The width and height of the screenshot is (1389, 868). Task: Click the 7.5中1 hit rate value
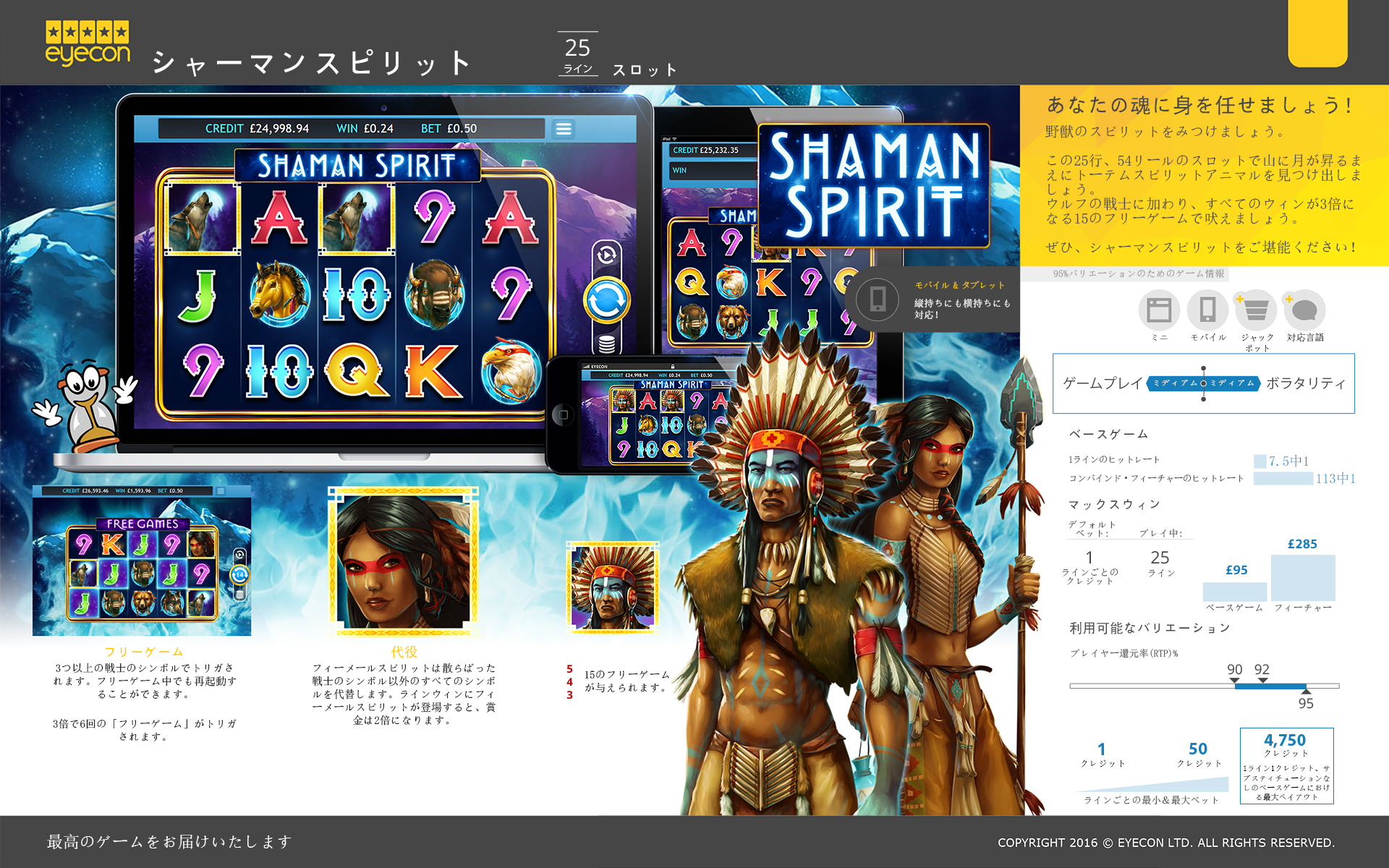1288,461
